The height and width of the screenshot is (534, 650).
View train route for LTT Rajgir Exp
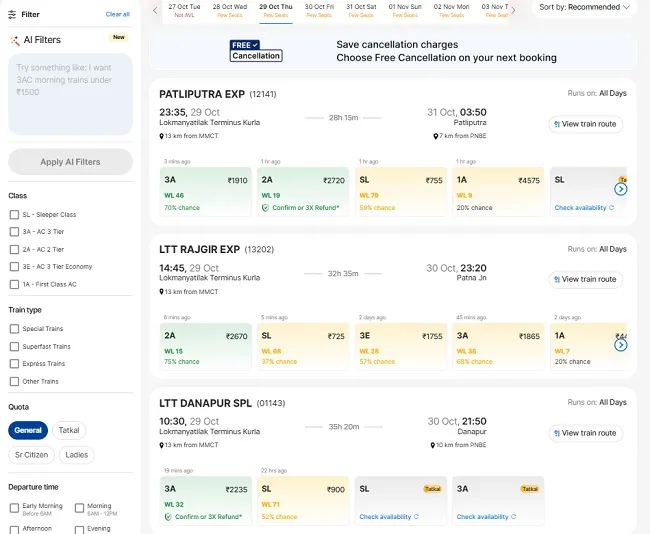click(586, 279)
